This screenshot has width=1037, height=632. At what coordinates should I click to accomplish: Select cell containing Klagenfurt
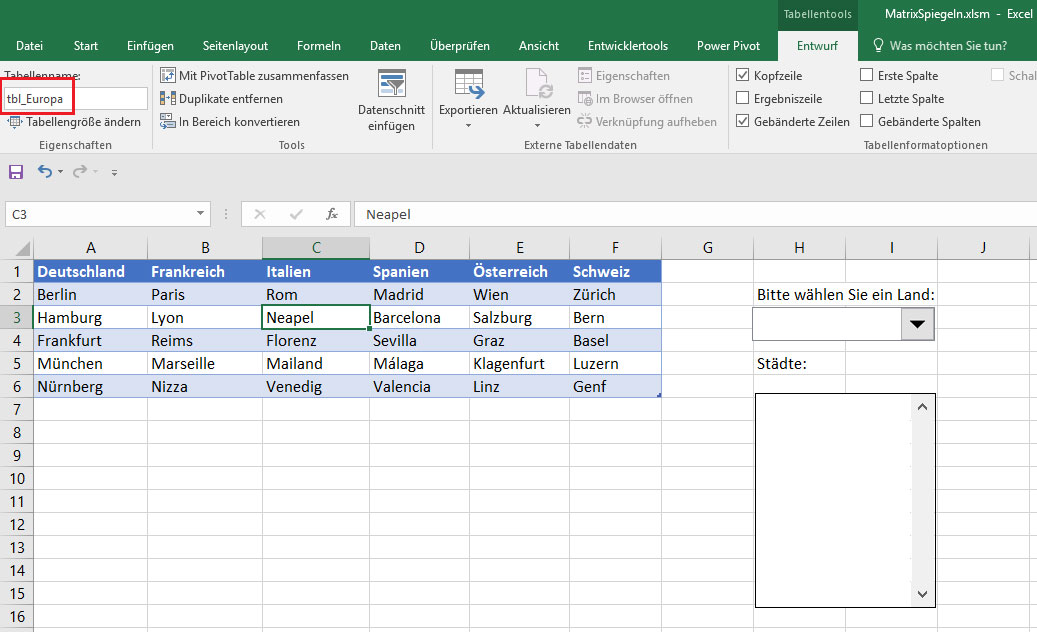pyautogui.click(x=519, y=364)
